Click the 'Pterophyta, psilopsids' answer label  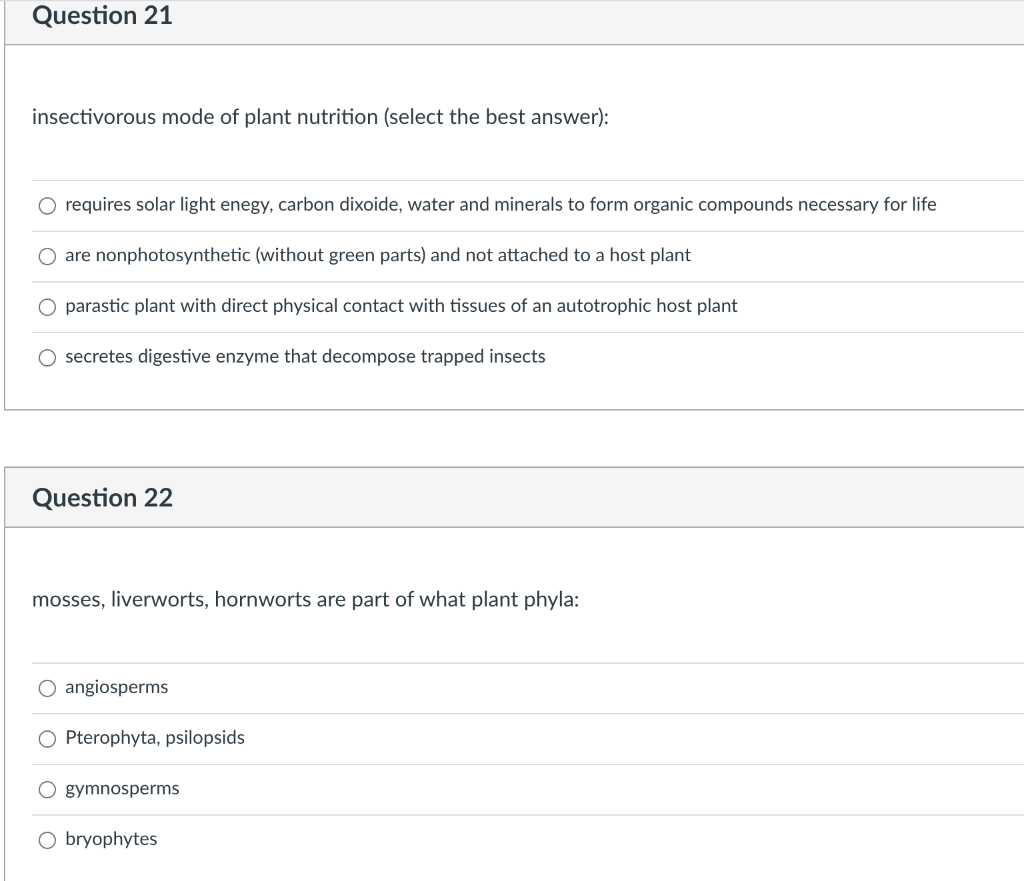click(x=153, y=738)
